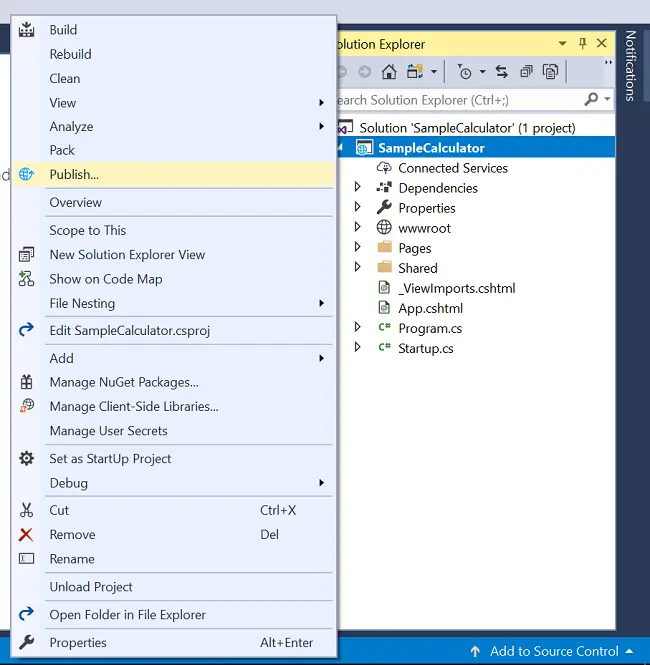The width and height of the screenshot is (650, 665).
Task: Click the Dependencies icon in the tree
Action: [x=384, y=187]
